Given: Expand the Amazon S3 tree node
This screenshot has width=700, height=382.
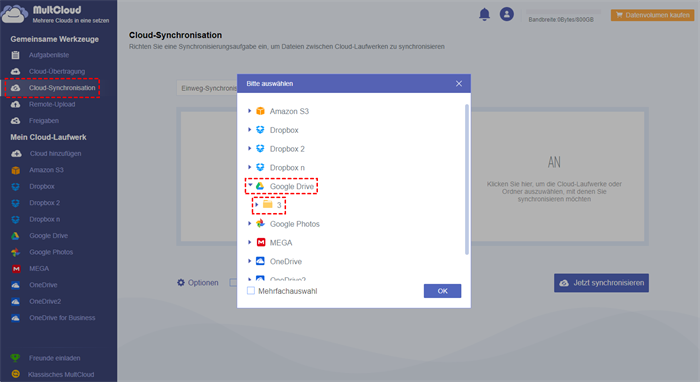Looking at the screenshot, I should 250,111.
